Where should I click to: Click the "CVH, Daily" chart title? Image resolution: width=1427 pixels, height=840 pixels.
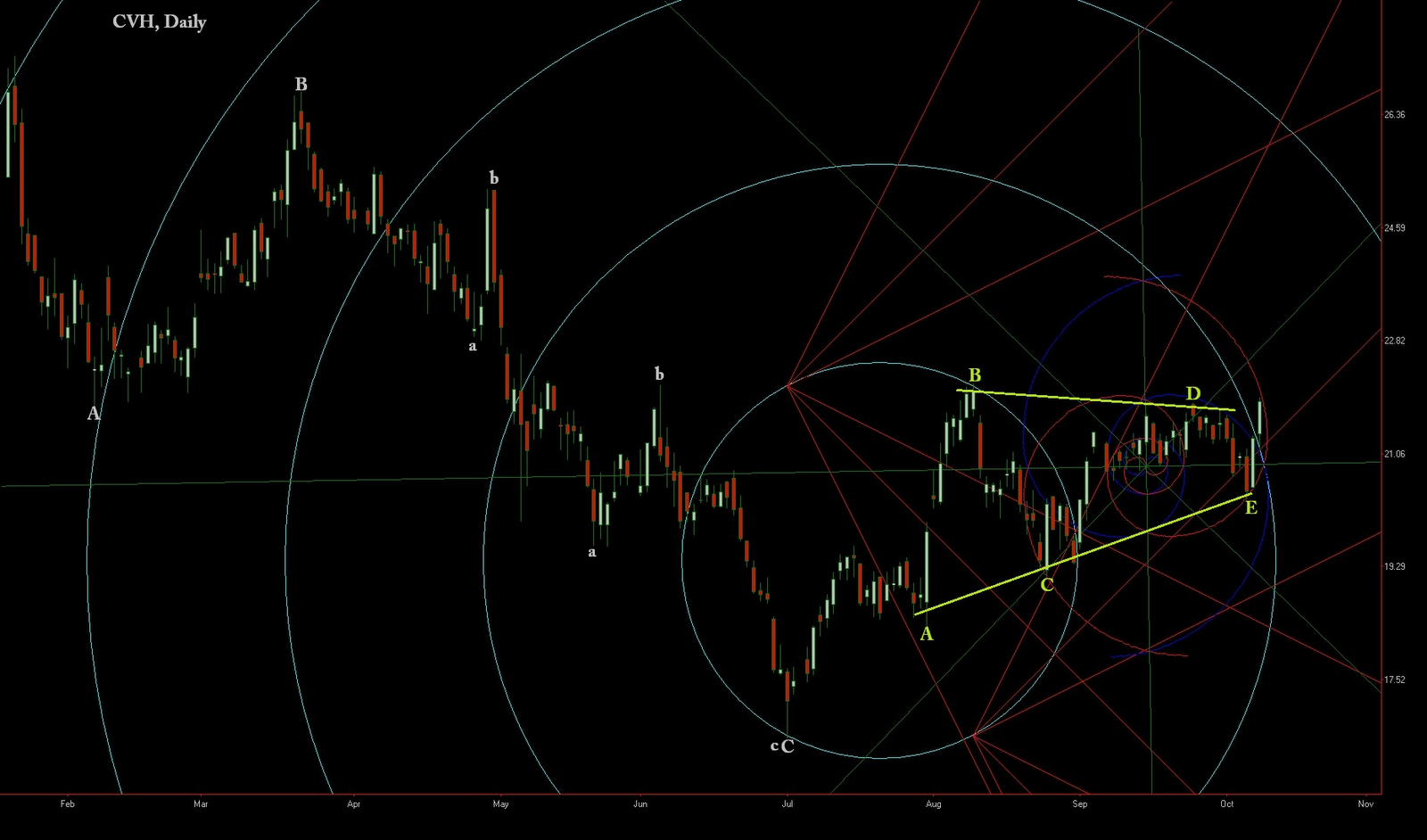pos(159,22)
